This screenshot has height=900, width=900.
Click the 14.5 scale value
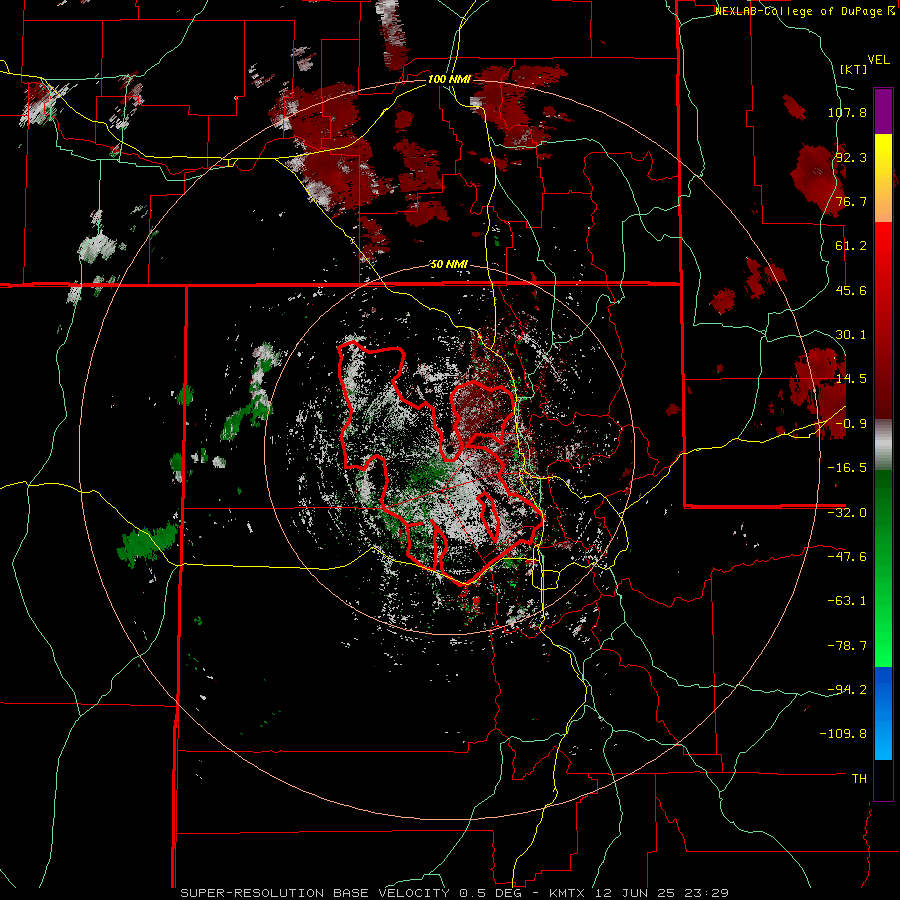851,378
